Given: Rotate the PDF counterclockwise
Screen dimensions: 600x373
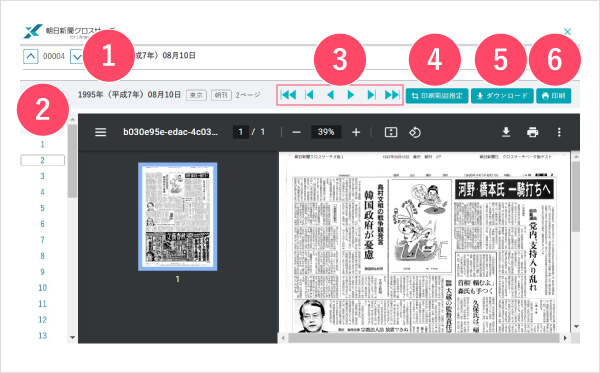Looking at the screenshot, I should (415, 132).
